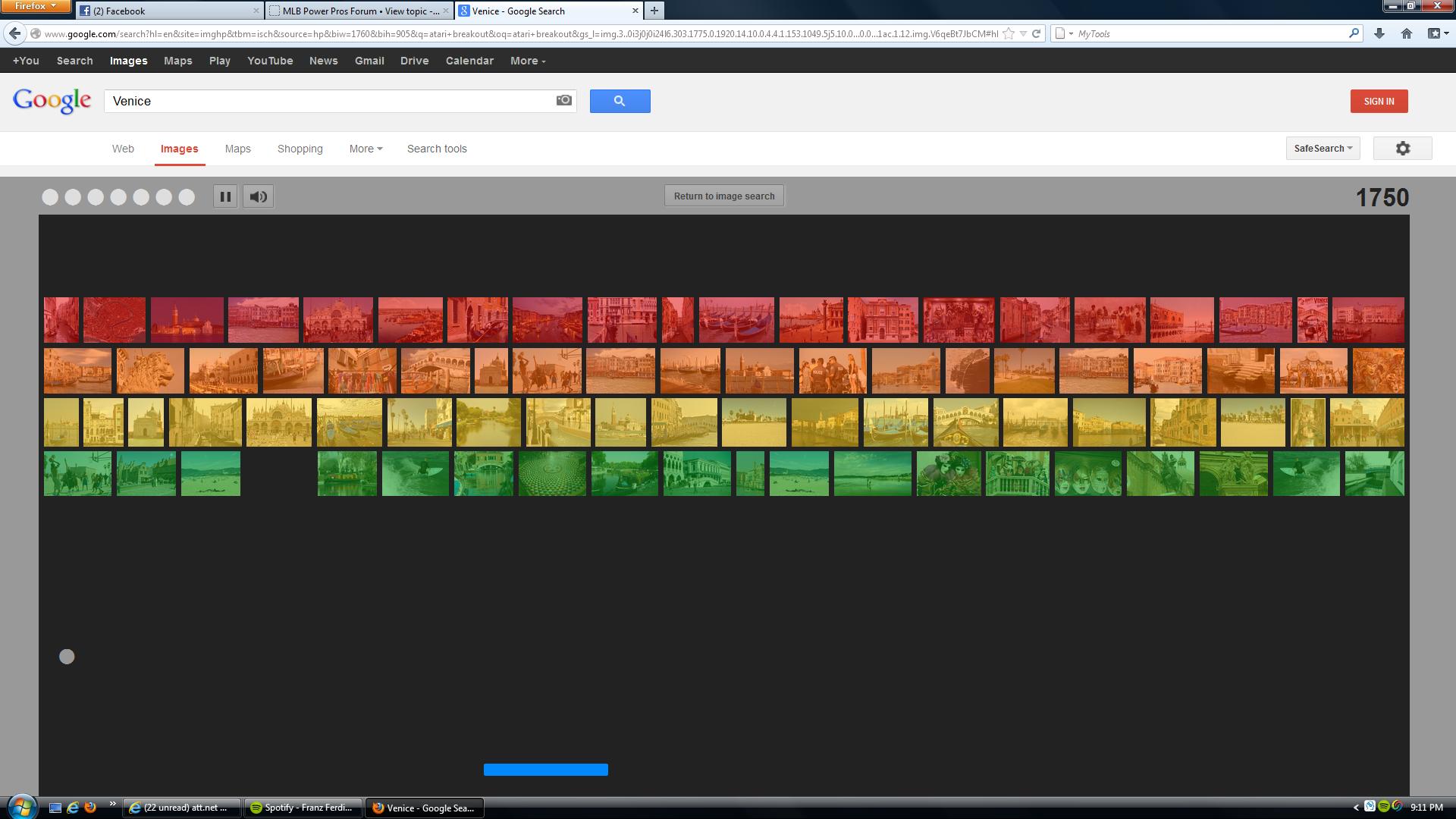The width and height of the screenshot is (1456, 819).
Task: Open the Maps results tab
Action: pyautogui.click(x=237, y=149)
